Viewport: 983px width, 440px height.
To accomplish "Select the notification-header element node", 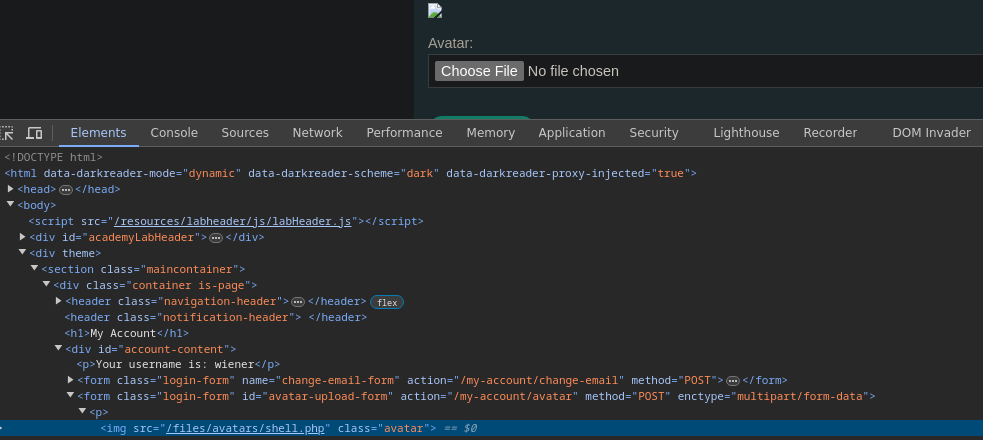I will (215, 317).
